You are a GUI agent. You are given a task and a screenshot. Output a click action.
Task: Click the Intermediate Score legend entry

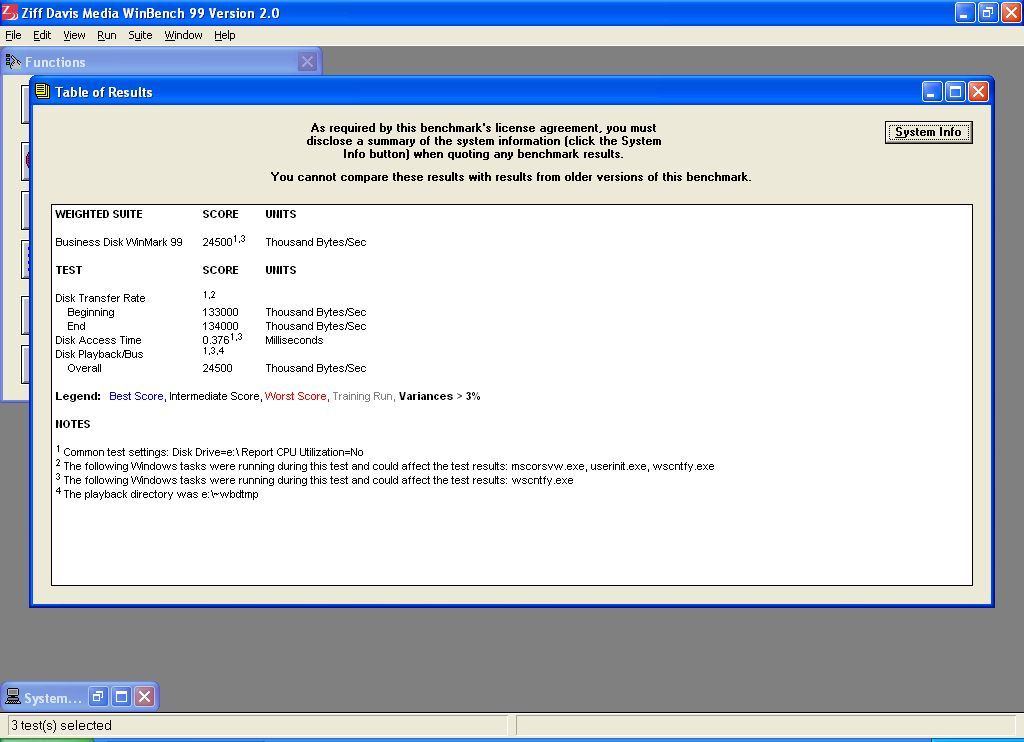coord(214,396)
